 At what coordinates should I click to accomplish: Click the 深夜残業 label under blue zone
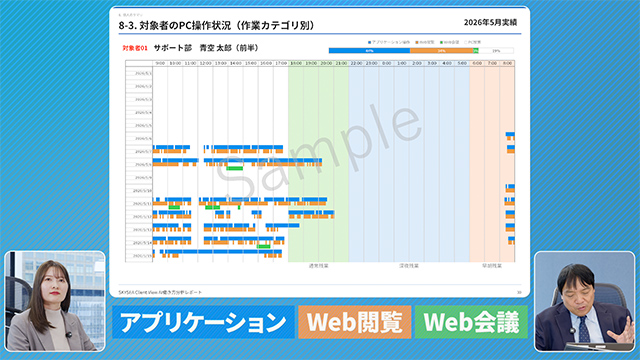click(x=409, y=266)
